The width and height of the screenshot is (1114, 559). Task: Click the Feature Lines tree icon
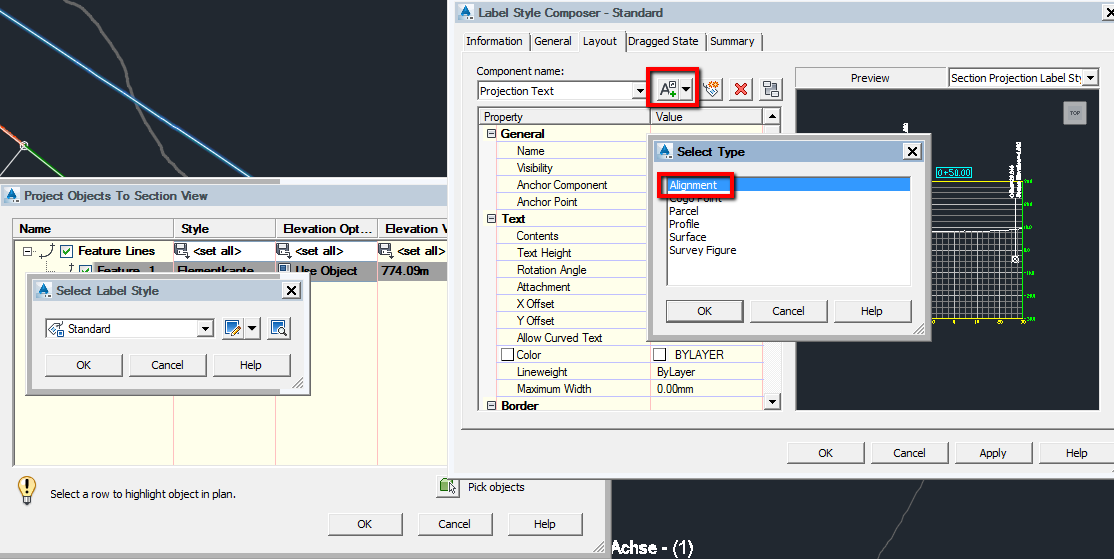[48, 251]
